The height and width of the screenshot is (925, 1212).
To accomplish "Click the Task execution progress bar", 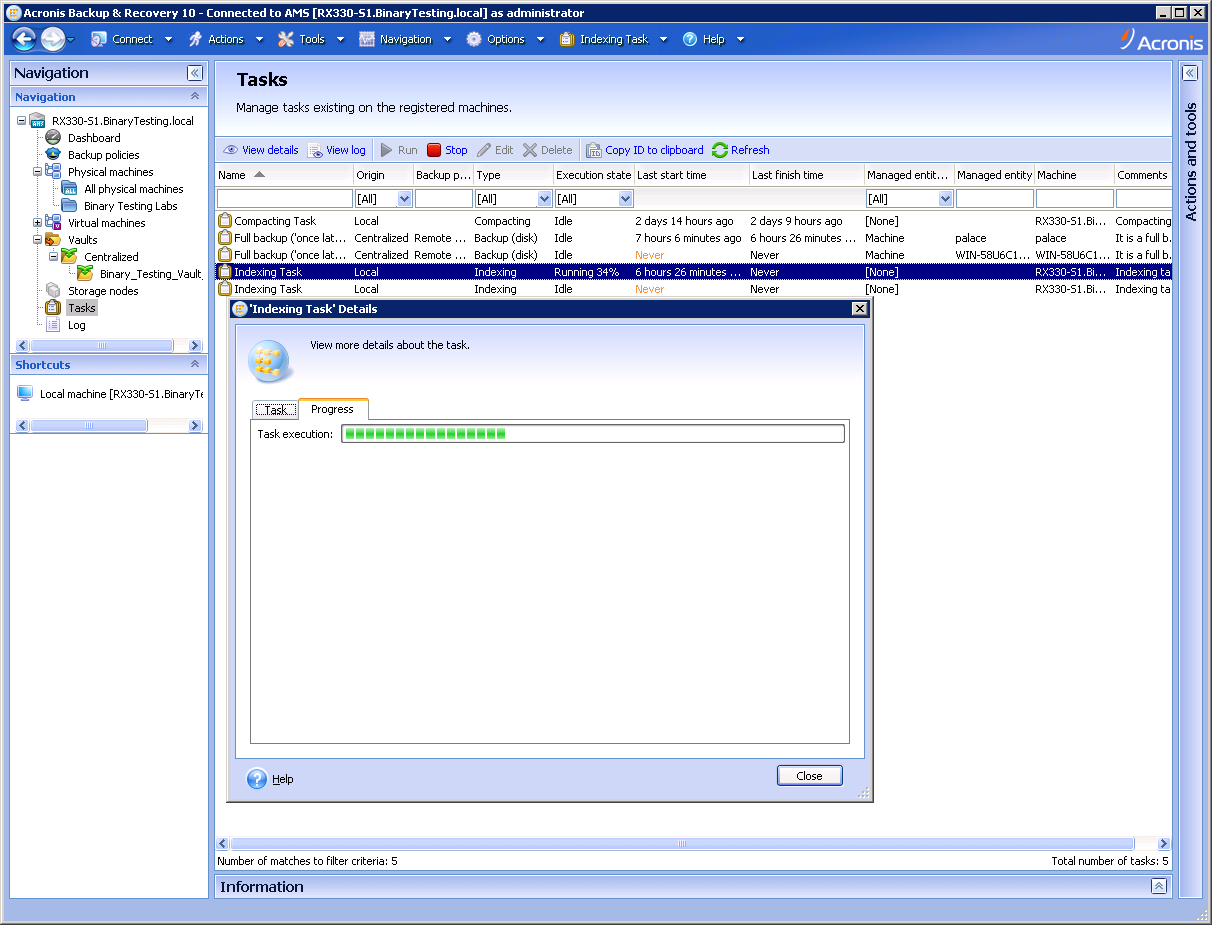I will (x=593, y=434).
